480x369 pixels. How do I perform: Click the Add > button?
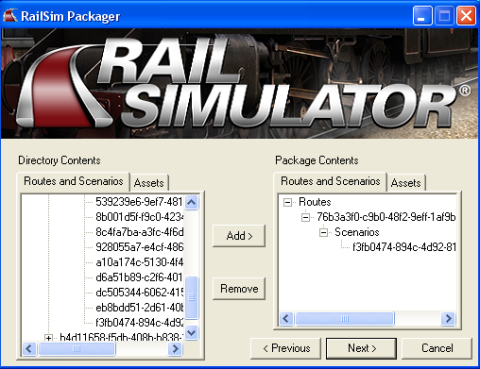pyautogui.click(x=239, y=236)
